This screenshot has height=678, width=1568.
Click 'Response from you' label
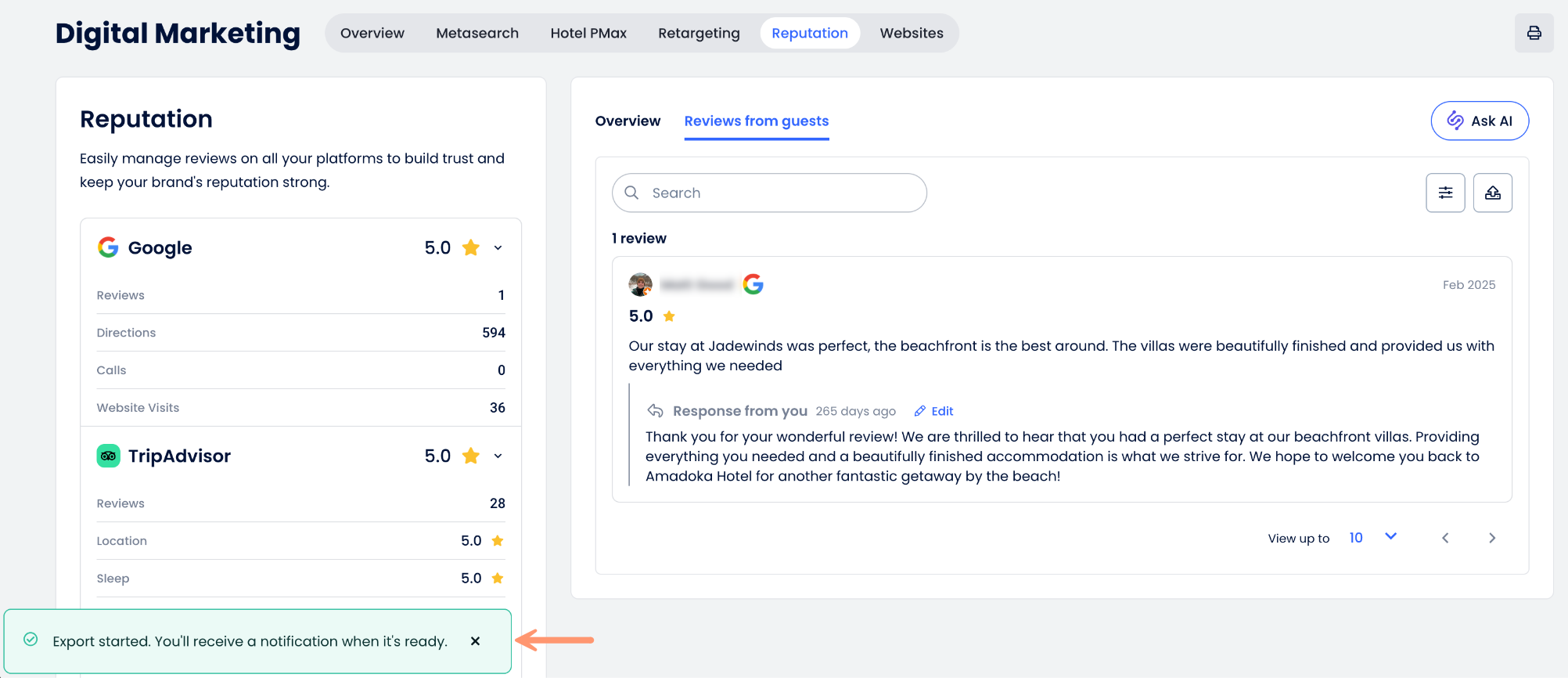(x=740, y=411)
